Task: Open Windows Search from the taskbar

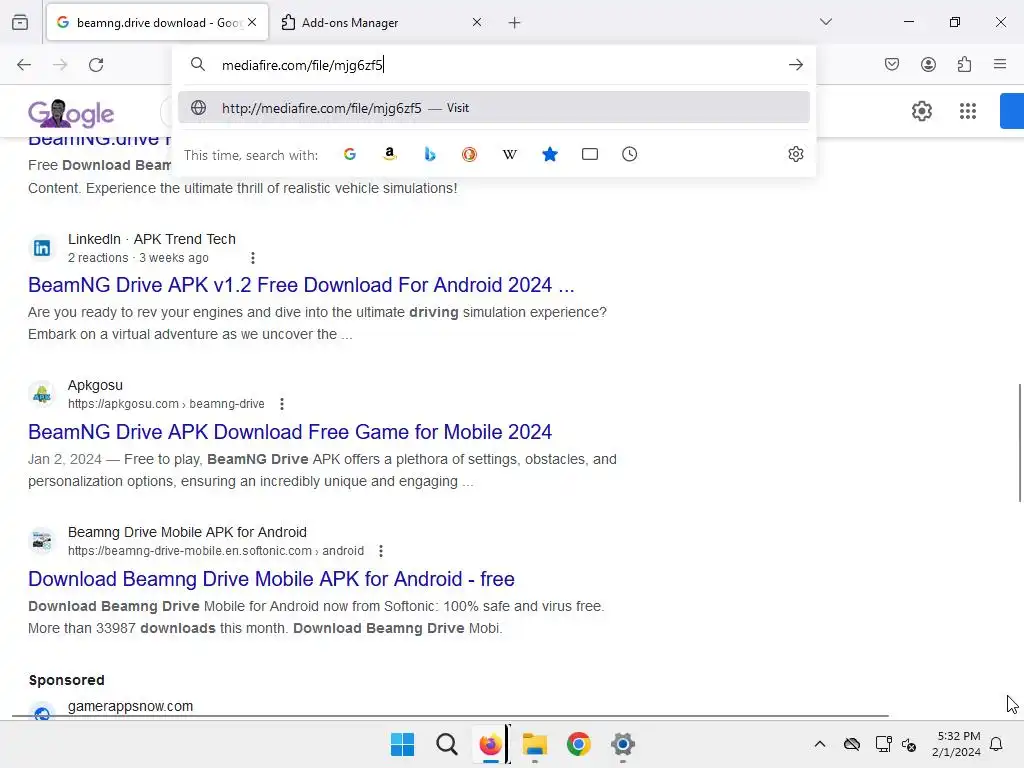Action: 447,744
